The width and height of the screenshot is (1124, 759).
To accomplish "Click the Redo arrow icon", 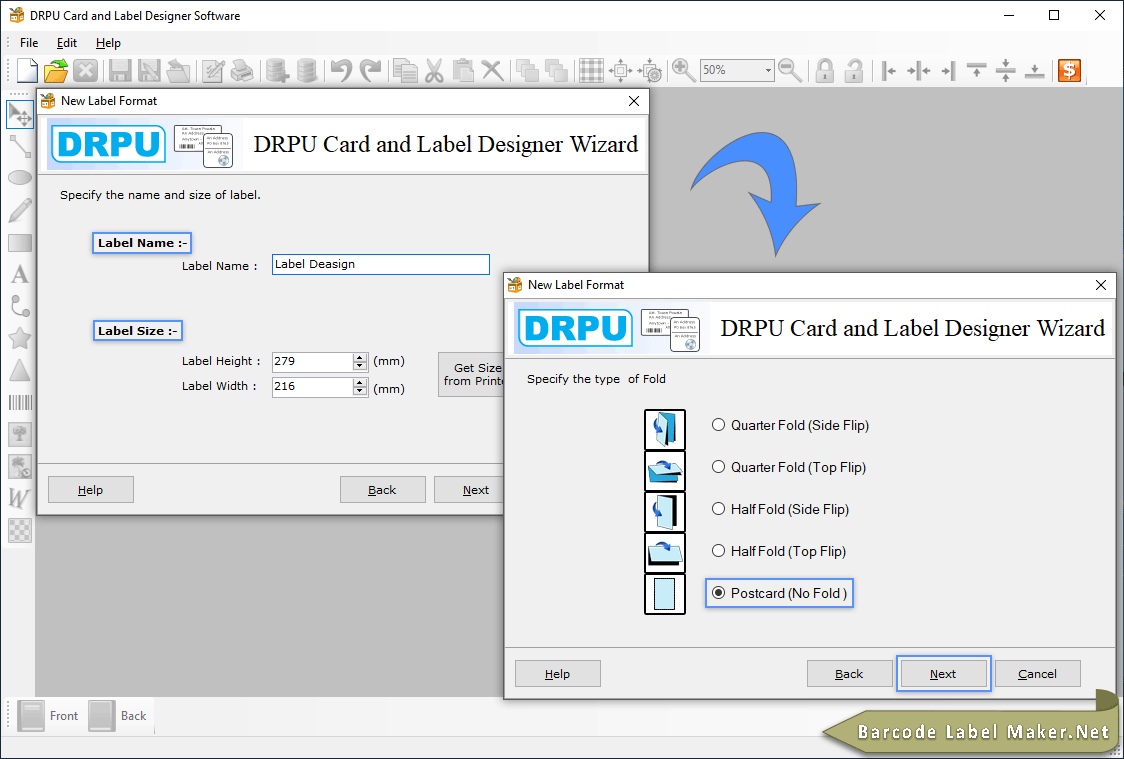I will [370, 70].
